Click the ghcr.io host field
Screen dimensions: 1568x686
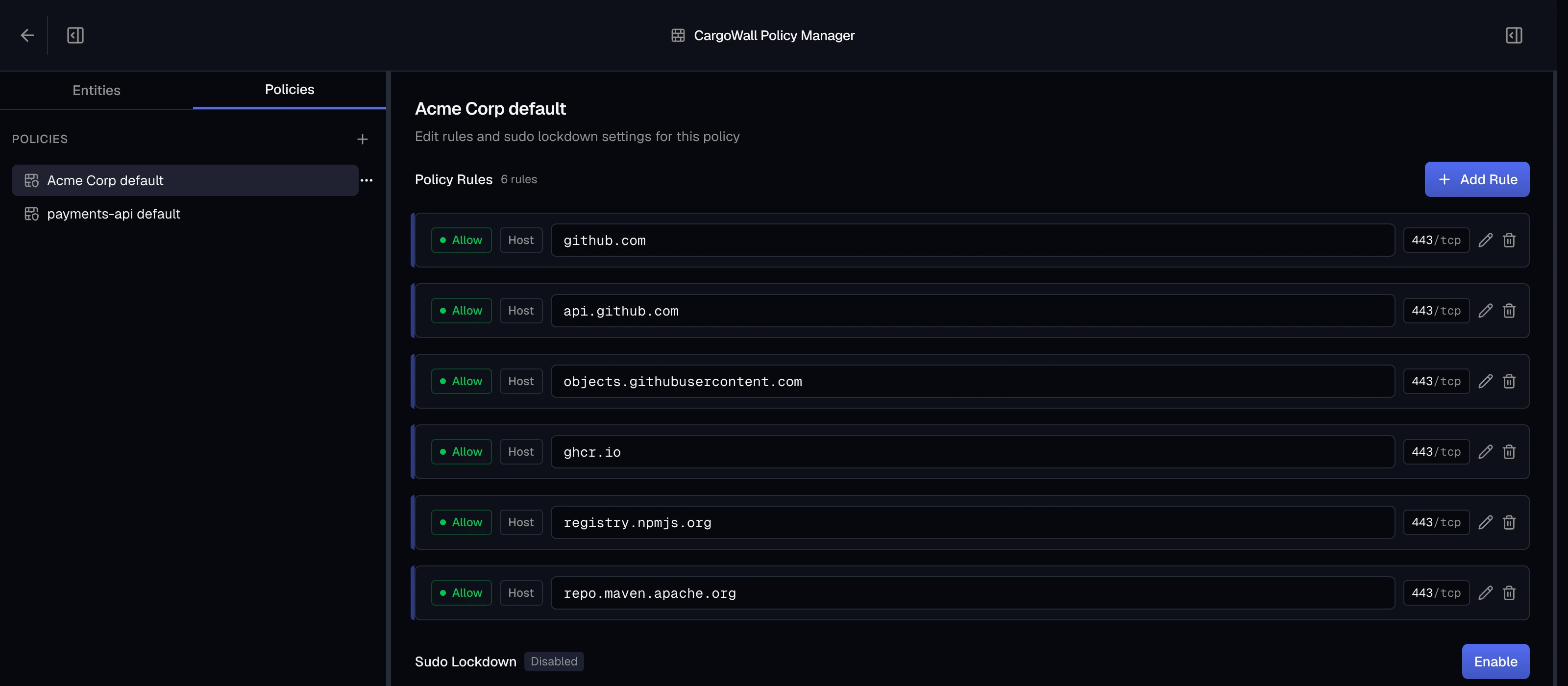pyautogui.click(x=973, y=452)
